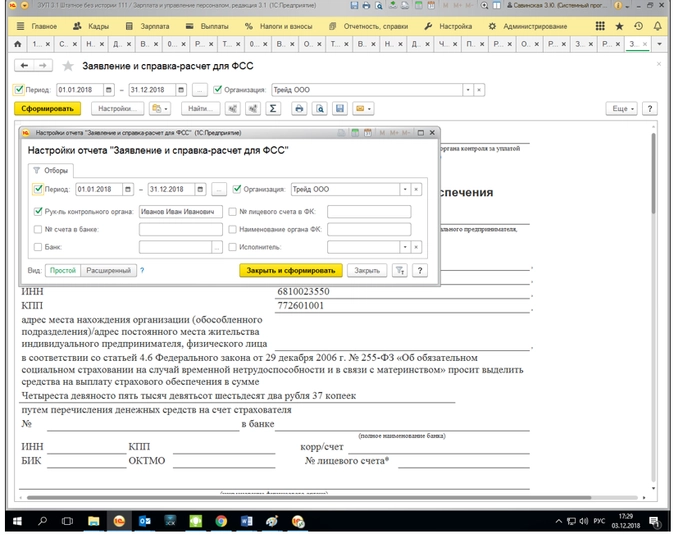
Task: Enable Наименование органа ФК checkbox
Action: tap(233, 229)
